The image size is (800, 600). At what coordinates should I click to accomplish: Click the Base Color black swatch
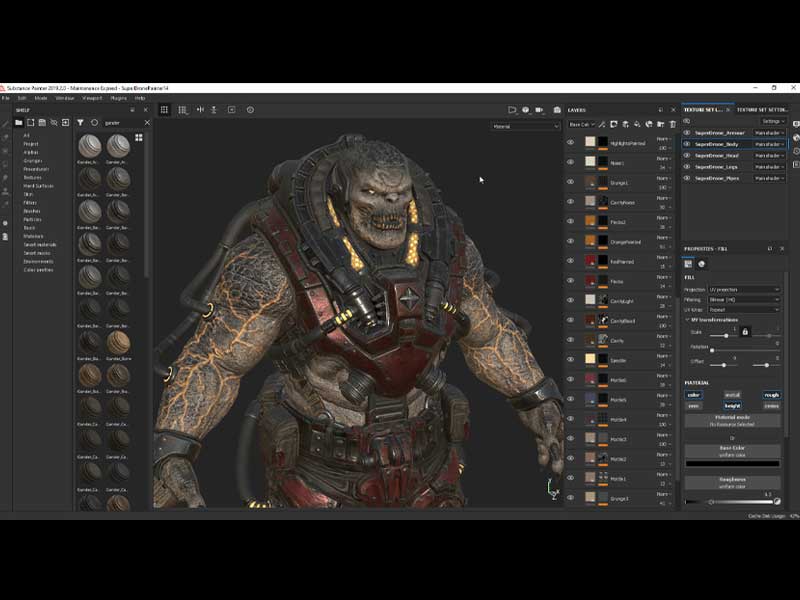click(732, 464)
